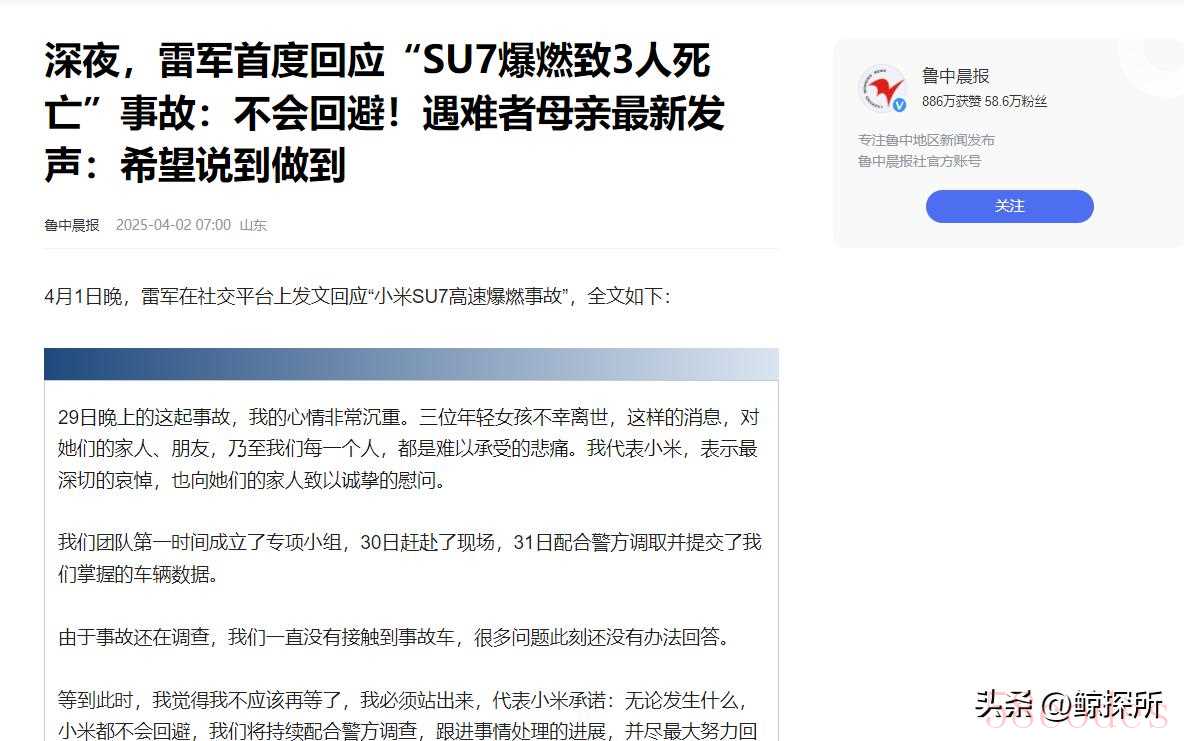Viewport: 1184px width, 741px height.
Task: Click the paragraph beginning 29日晚上的这起事故
Action: tap(409, 449)
